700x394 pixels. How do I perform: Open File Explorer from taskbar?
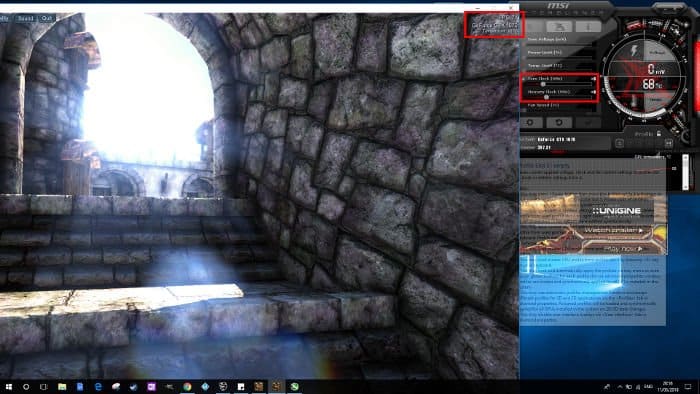coord(62,386)
